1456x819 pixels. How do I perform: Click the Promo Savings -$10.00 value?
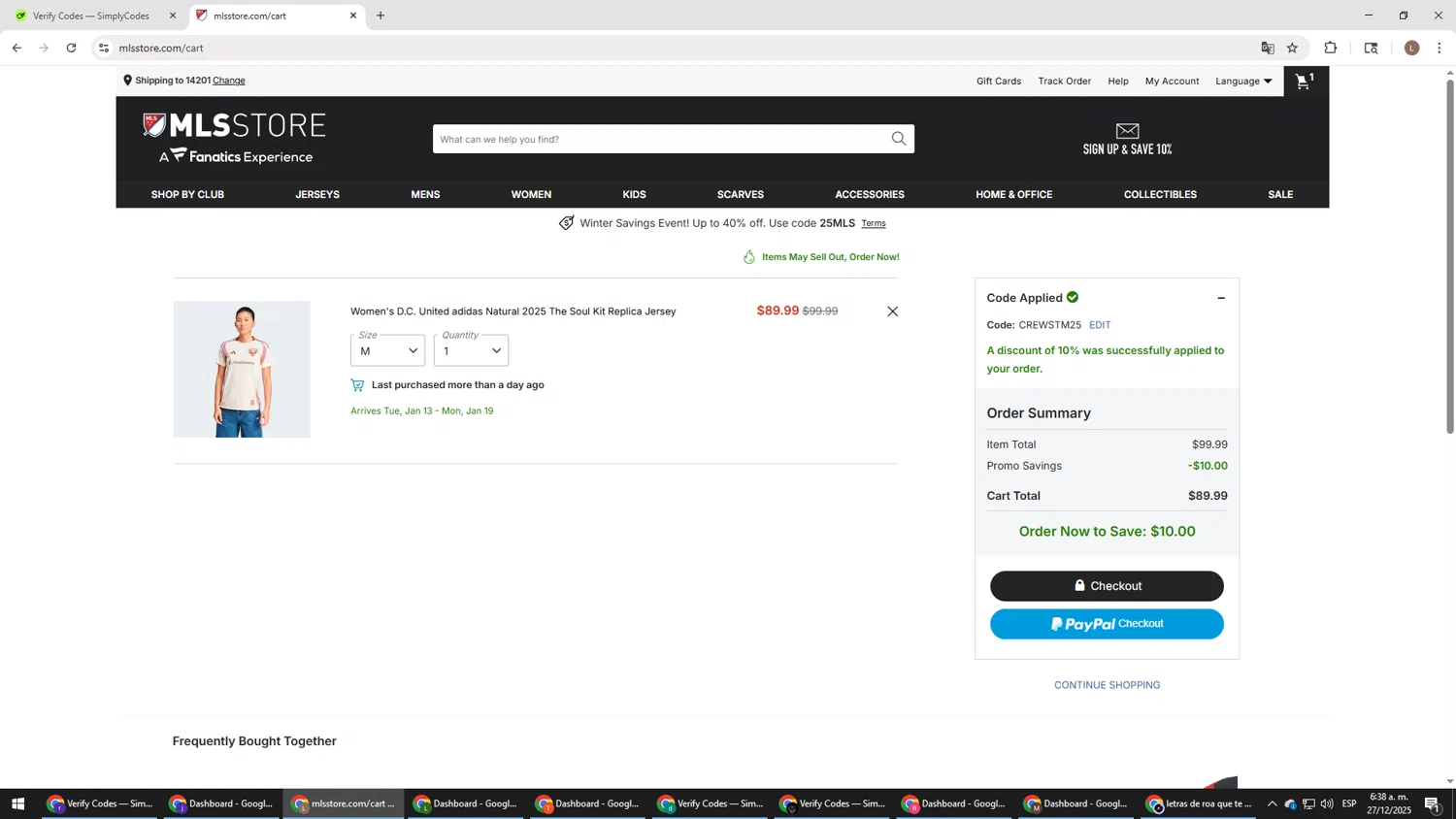[x=1208, y=466]
